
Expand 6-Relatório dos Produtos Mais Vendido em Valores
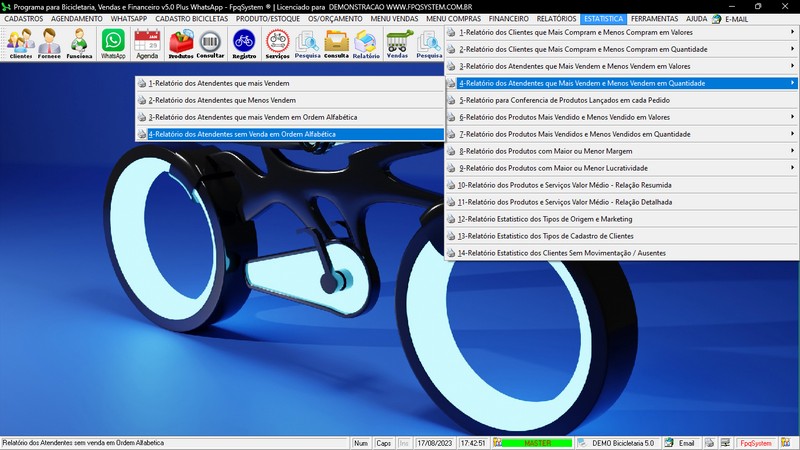[x=621, y=117]
